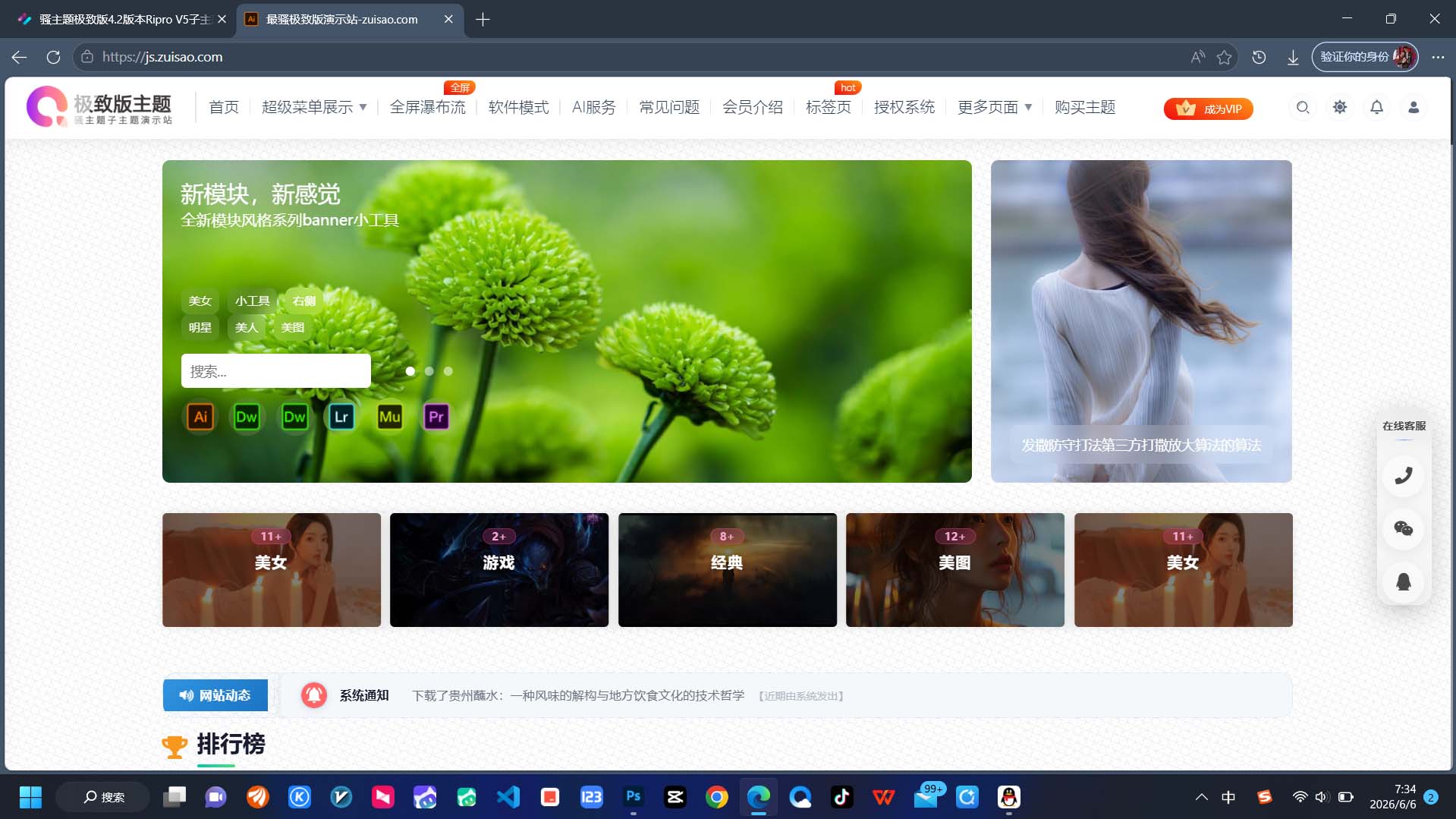Open Windows Start menu
The width and height of the screenshot is (1456, 819).
[x=30, y=796]
